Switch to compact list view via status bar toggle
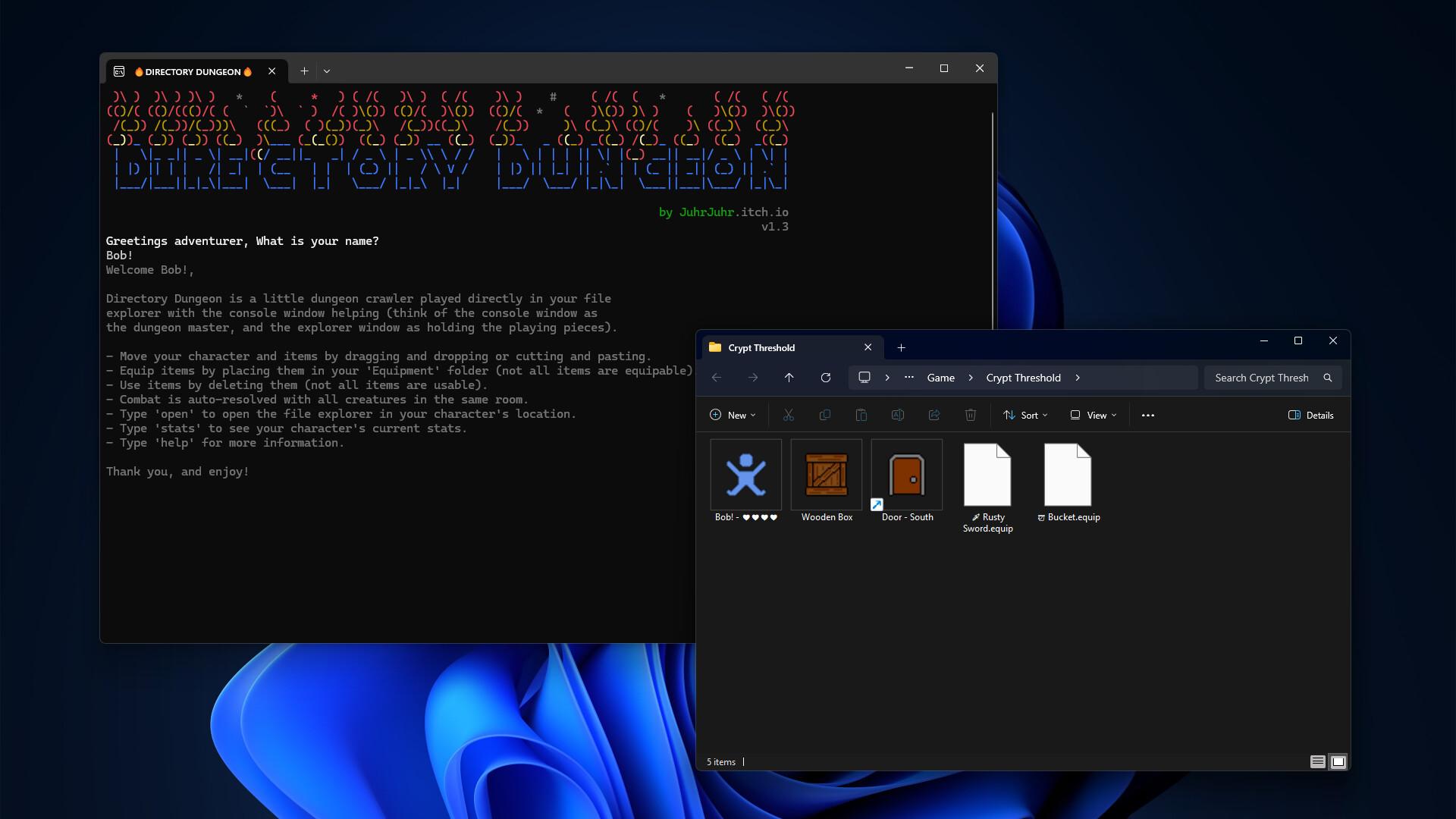The width and height of the screenshot is (1456, 819). [x=1317, y=761]
